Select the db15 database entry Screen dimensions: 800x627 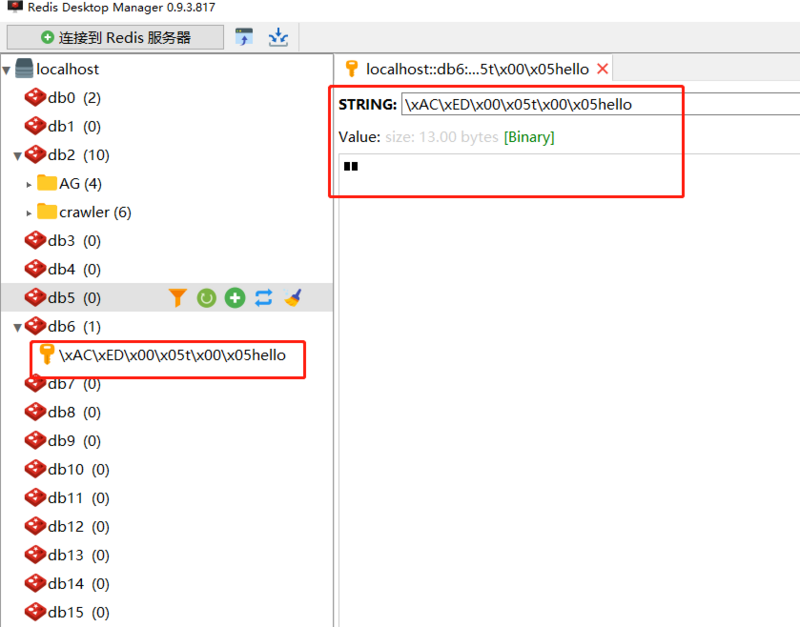click(60, 612)
